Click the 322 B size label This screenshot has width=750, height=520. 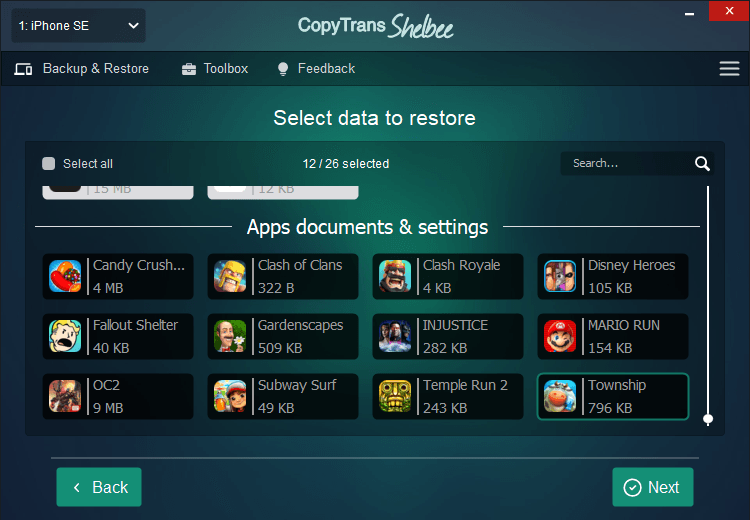click(x=276, y=288)
